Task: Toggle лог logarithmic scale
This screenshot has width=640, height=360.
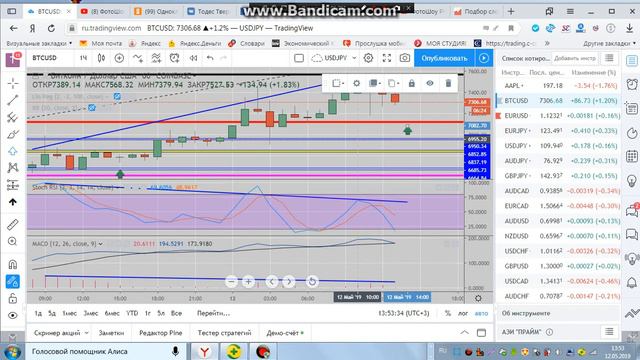Action: click(x=463, y=313)
